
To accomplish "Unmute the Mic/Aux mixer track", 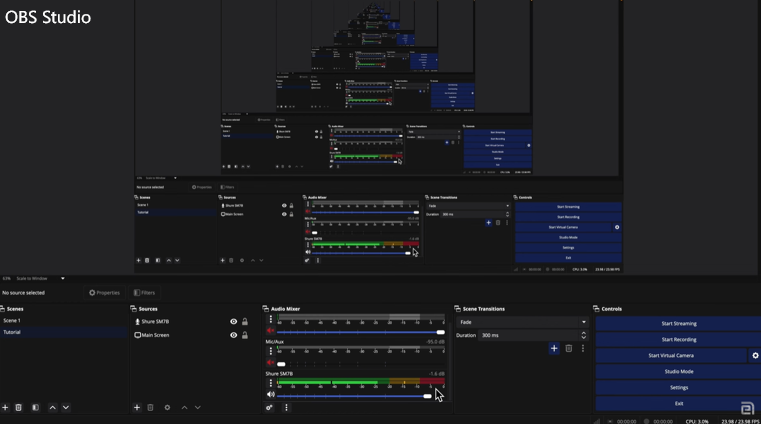I will (x=270, y=362).
